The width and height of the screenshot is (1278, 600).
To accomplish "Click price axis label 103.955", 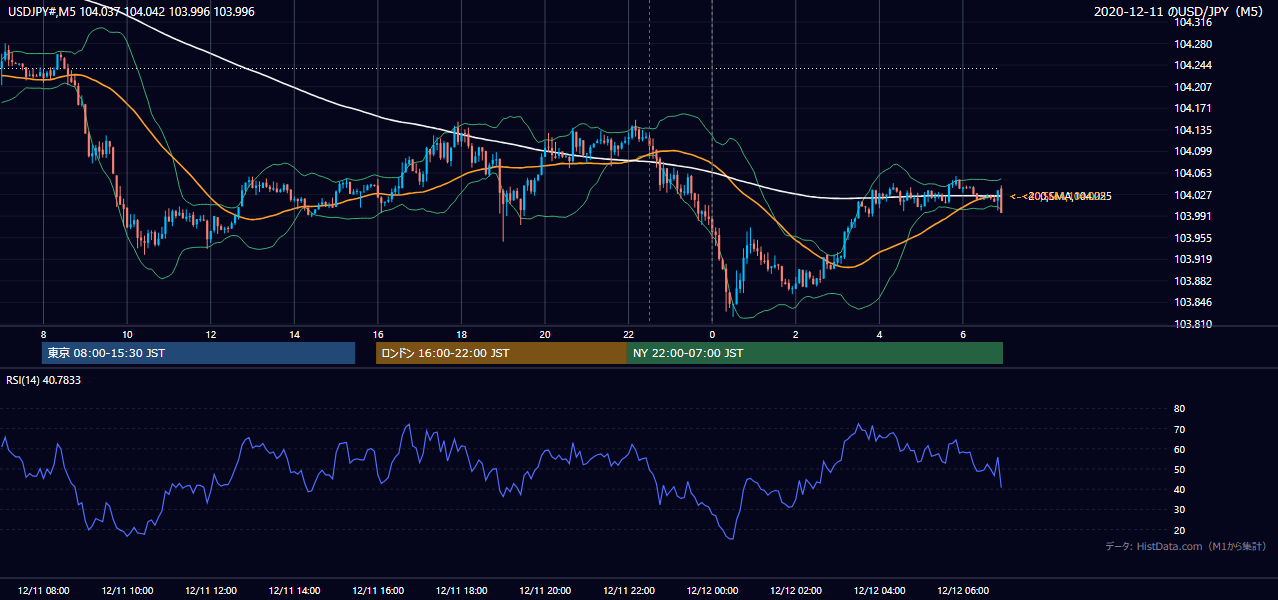I will point(1194,238).
